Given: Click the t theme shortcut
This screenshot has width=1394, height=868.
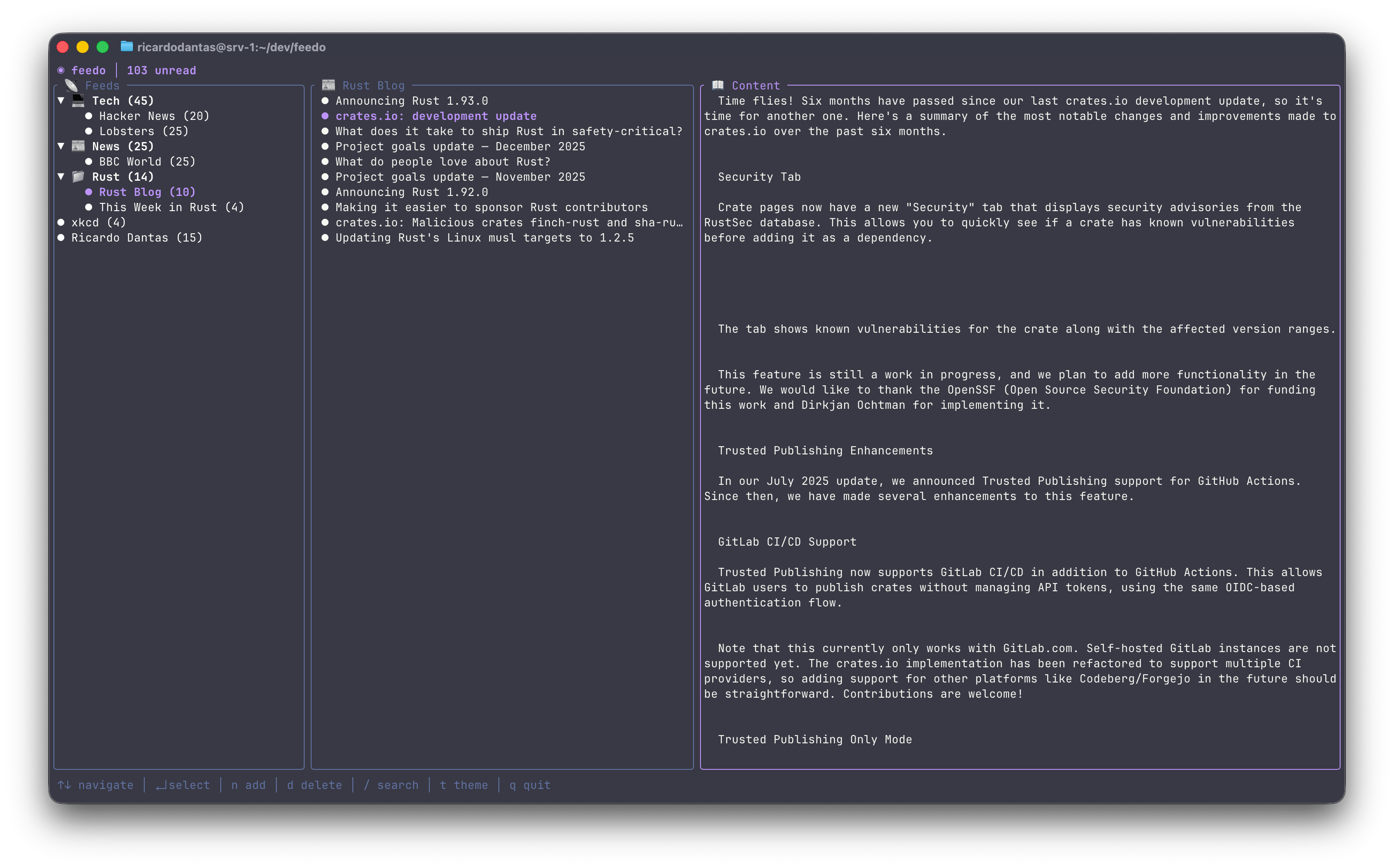Looking at the screenshot, I should coord(464,785).
